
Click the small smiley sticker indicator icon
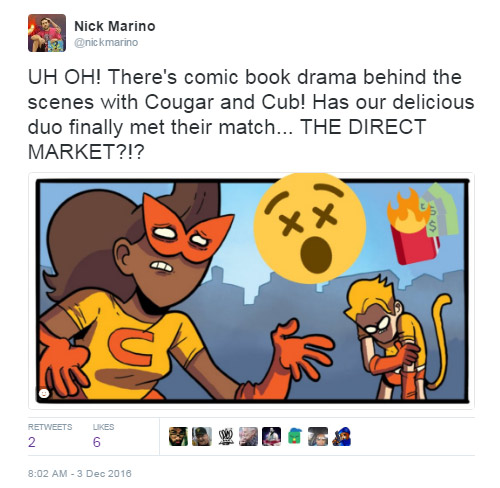[44, 393]
